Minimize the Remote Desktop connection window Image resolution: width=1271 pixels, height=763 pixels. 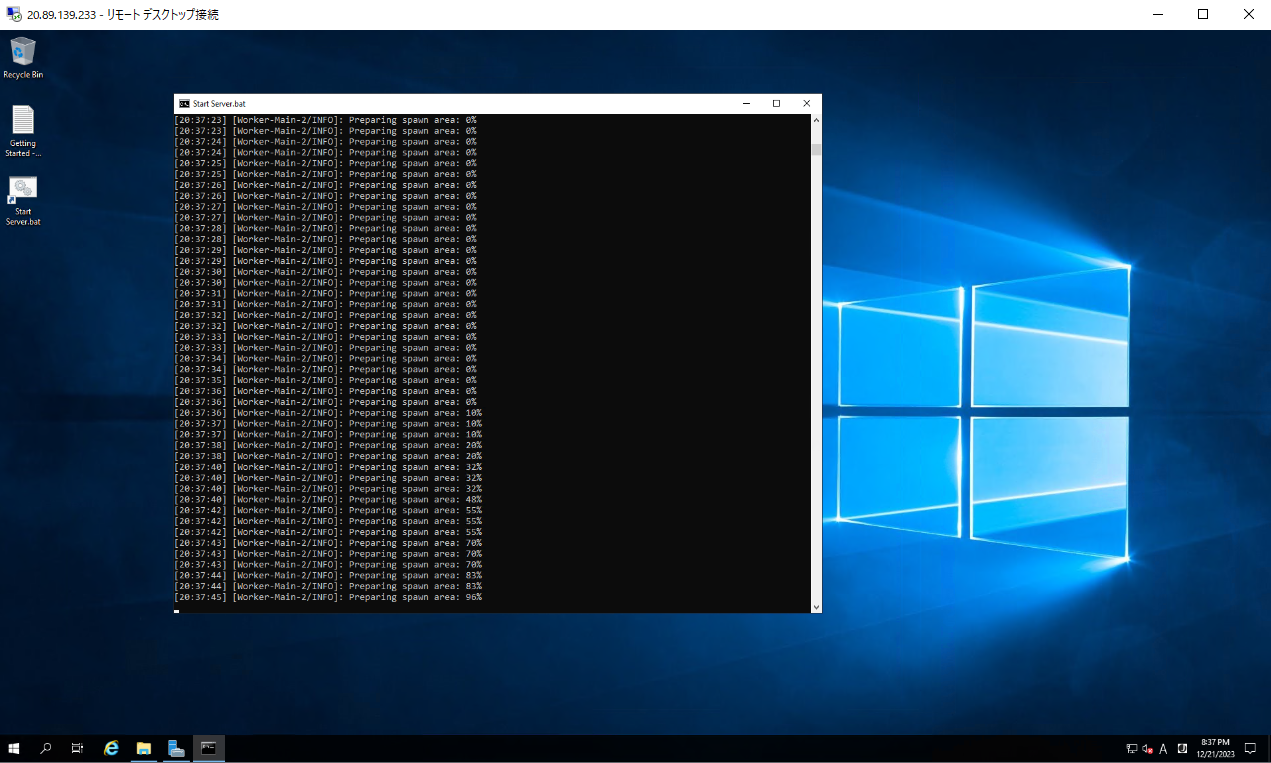[x=1157, y=14]
